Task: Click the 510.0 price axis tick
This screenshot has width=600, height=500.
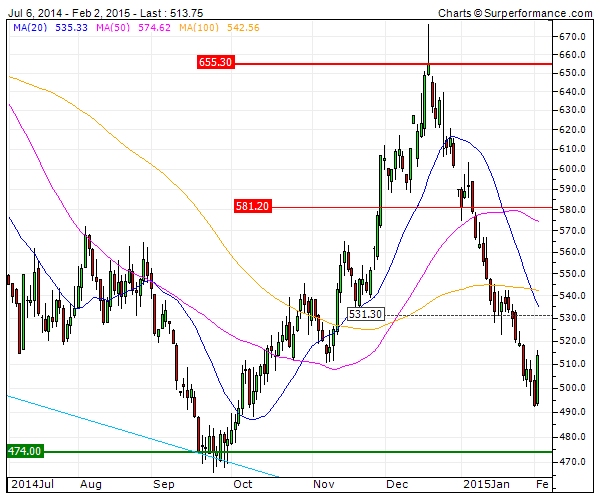Action: tap(572, 364)
